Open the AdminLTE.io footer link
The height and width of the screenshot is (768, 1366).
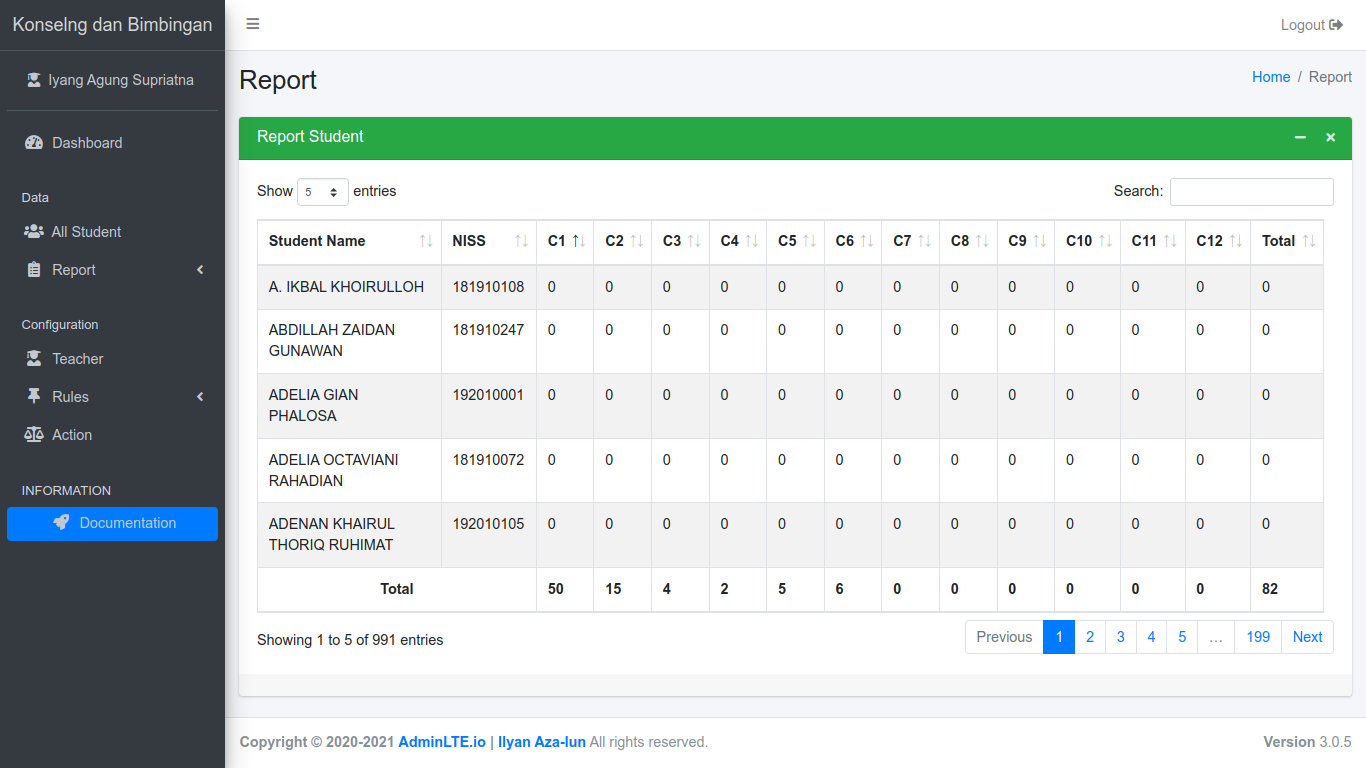[x=442, y=742]
